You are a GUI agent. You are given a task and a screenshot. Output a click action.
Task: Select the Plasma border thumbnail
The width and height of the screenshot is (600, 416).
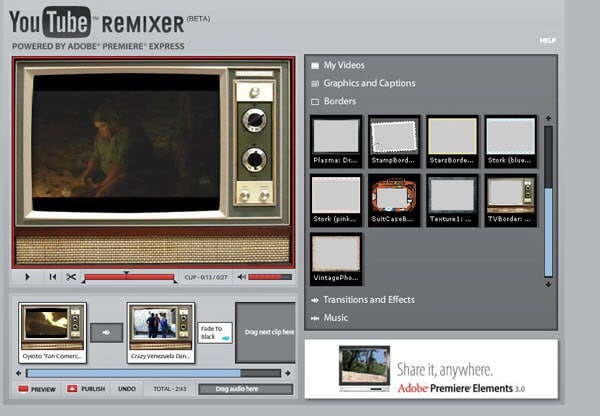336,142
